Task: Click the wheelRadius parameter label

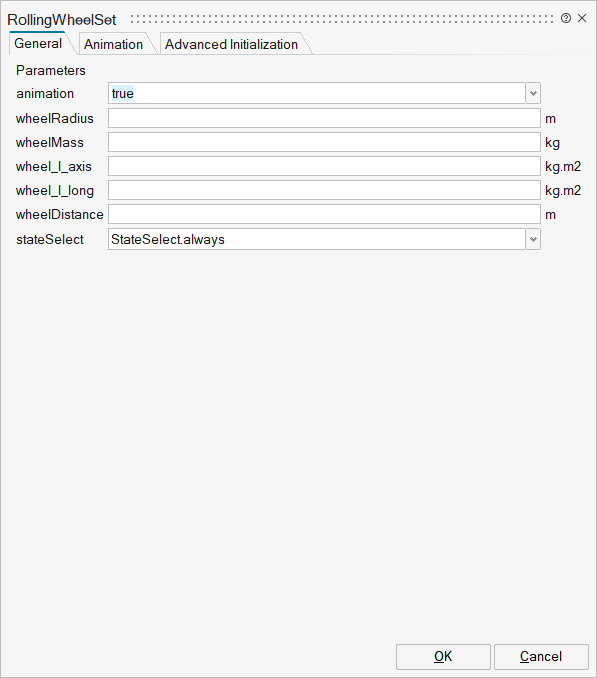Action: point(54,118)
